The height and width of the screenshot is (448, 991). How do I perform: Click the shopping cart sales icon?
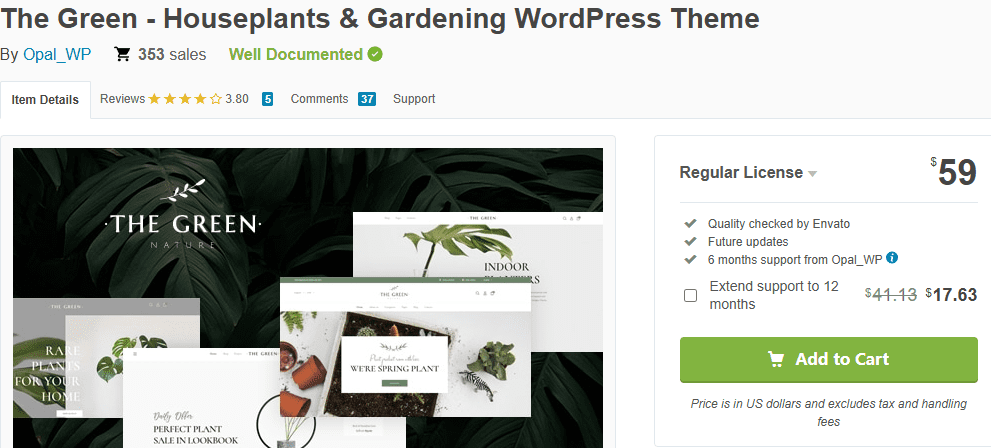coord(122,54)
